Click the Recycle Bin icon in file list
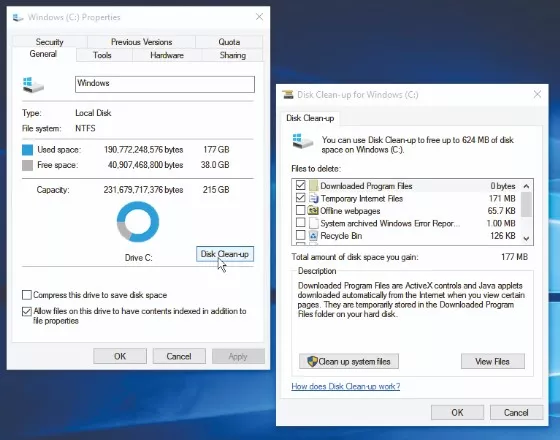The height and width of the screenshot is (440, 560). [313, 236]
